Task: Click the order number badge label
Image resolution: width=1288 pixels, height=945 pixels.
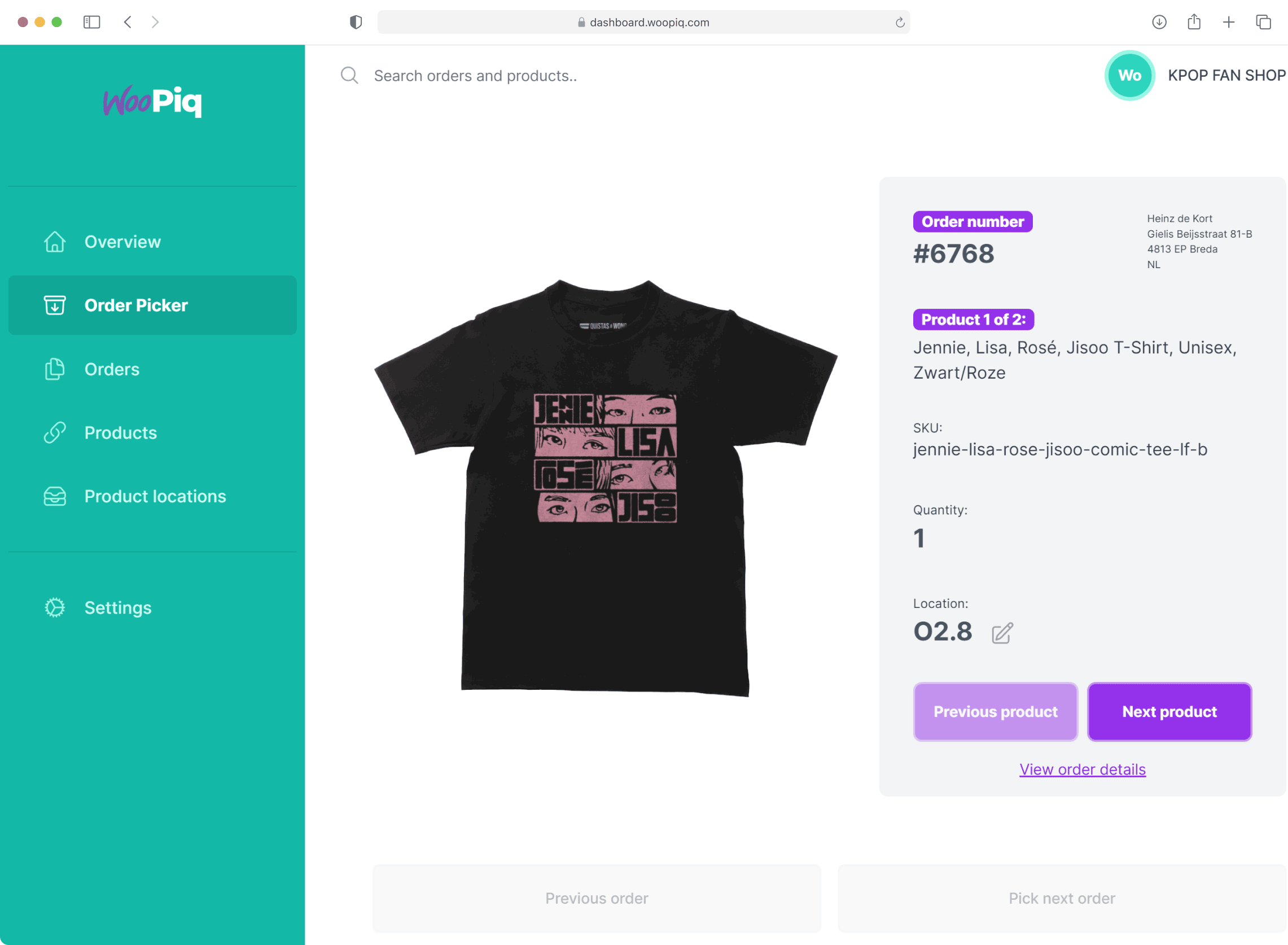Action: 972,221
